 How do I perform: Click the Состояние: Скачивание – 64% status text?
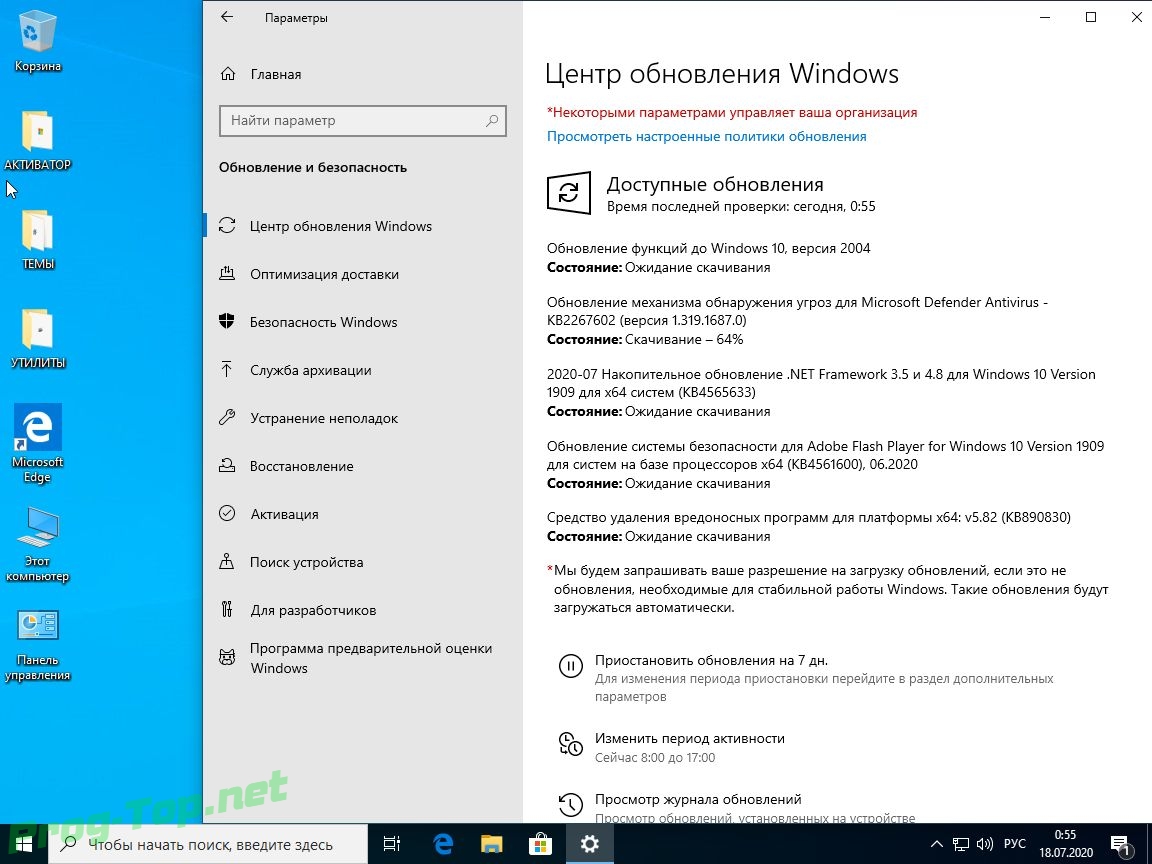(x=645, y=339)
